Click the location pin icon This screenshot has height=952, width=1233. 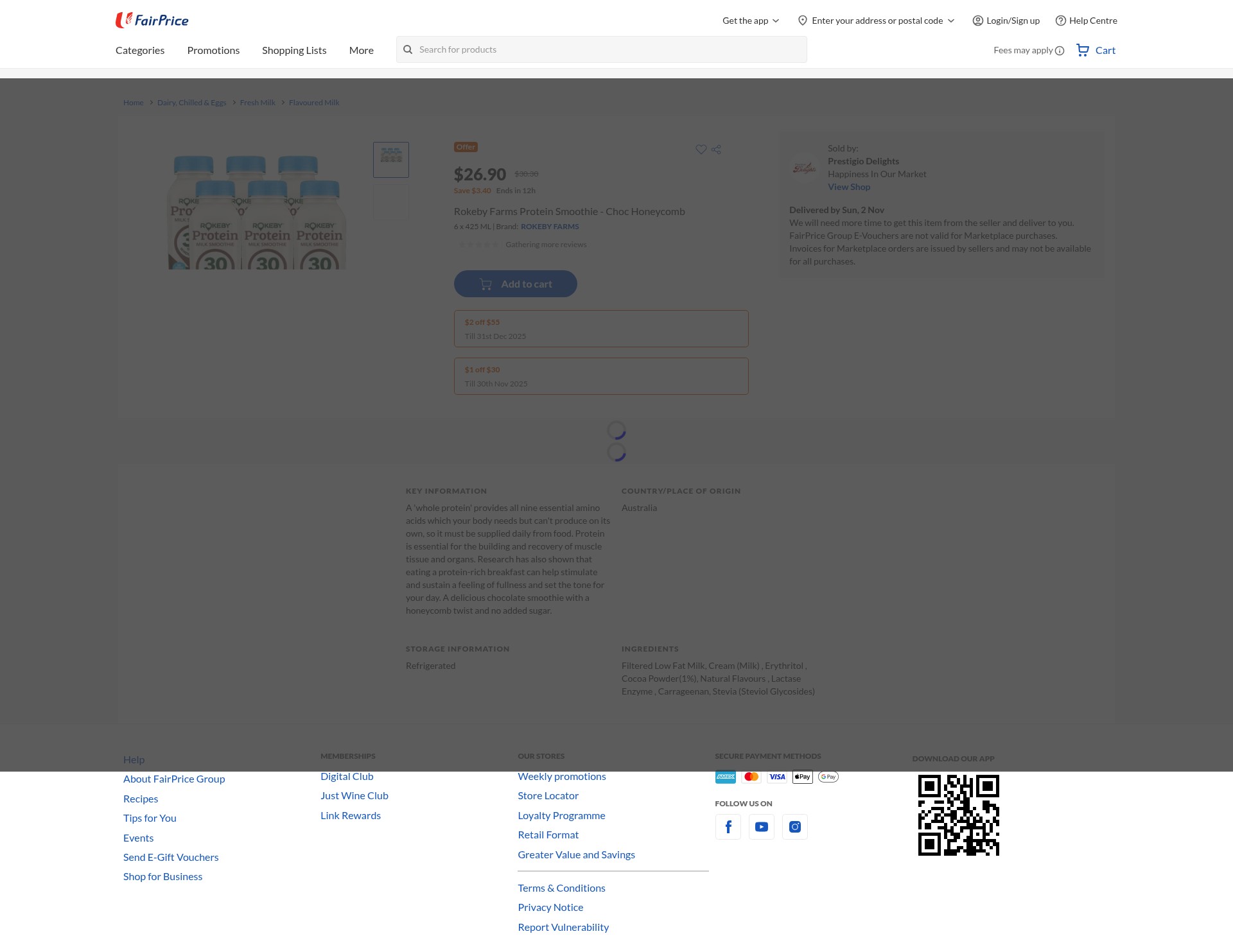(x=803, y=21)
